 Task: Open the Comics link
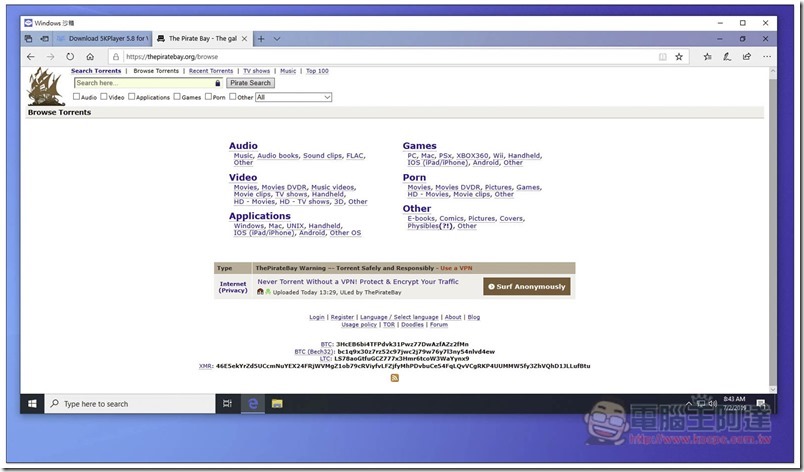(451, 219)
